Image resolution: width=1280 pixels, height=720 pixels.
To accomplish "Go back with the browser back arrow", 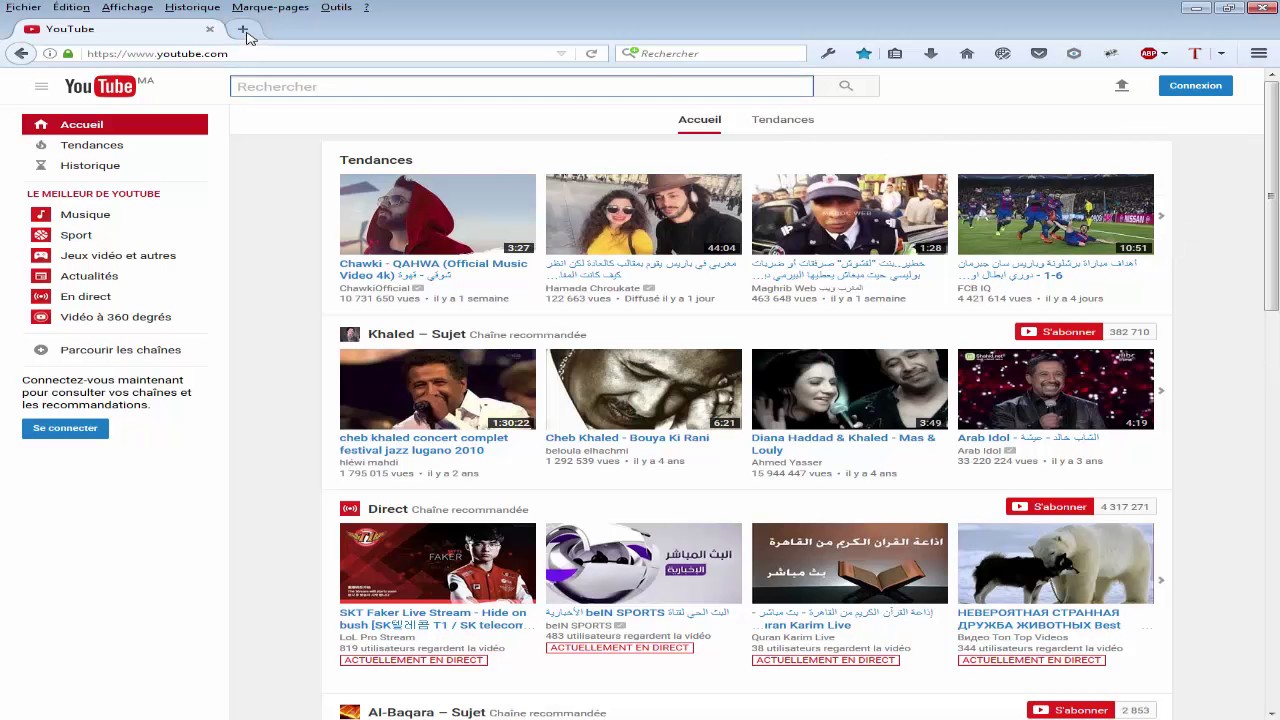I will [x=21, y=53].
